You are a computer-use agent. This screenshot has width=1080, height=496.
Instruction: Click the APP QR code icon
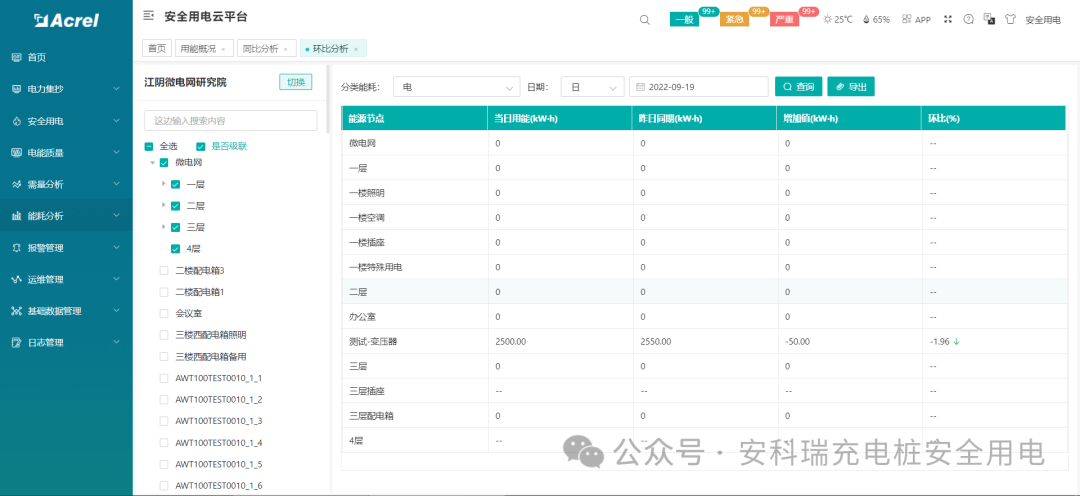906,19
